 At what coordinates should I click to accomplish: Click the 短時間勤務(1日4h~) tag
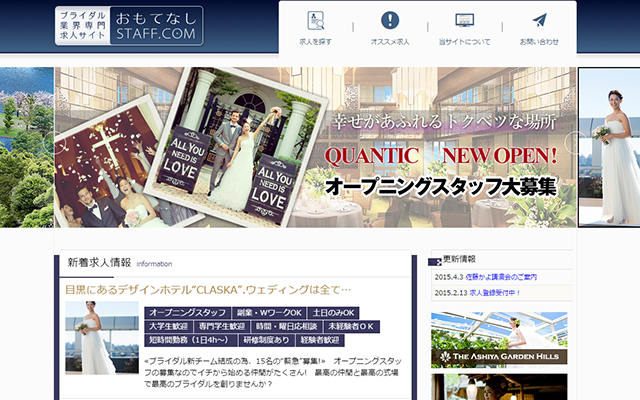coord(191,340)
